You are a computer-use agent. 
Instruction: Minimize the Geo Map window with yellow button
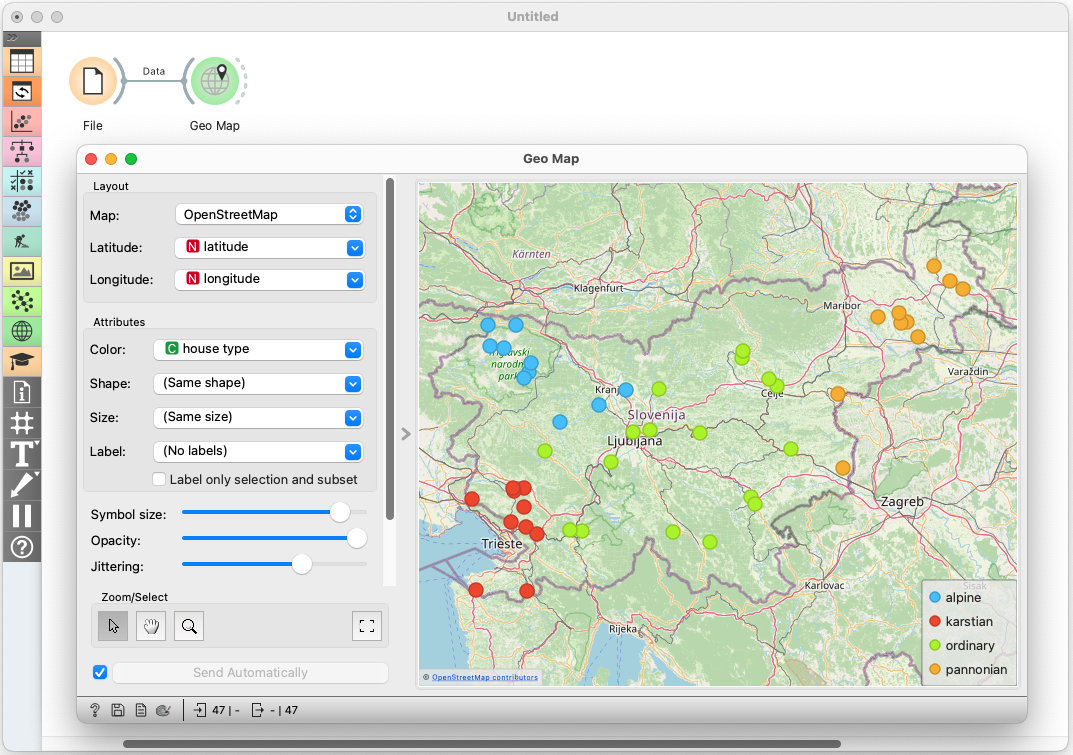tap(111, 159)
